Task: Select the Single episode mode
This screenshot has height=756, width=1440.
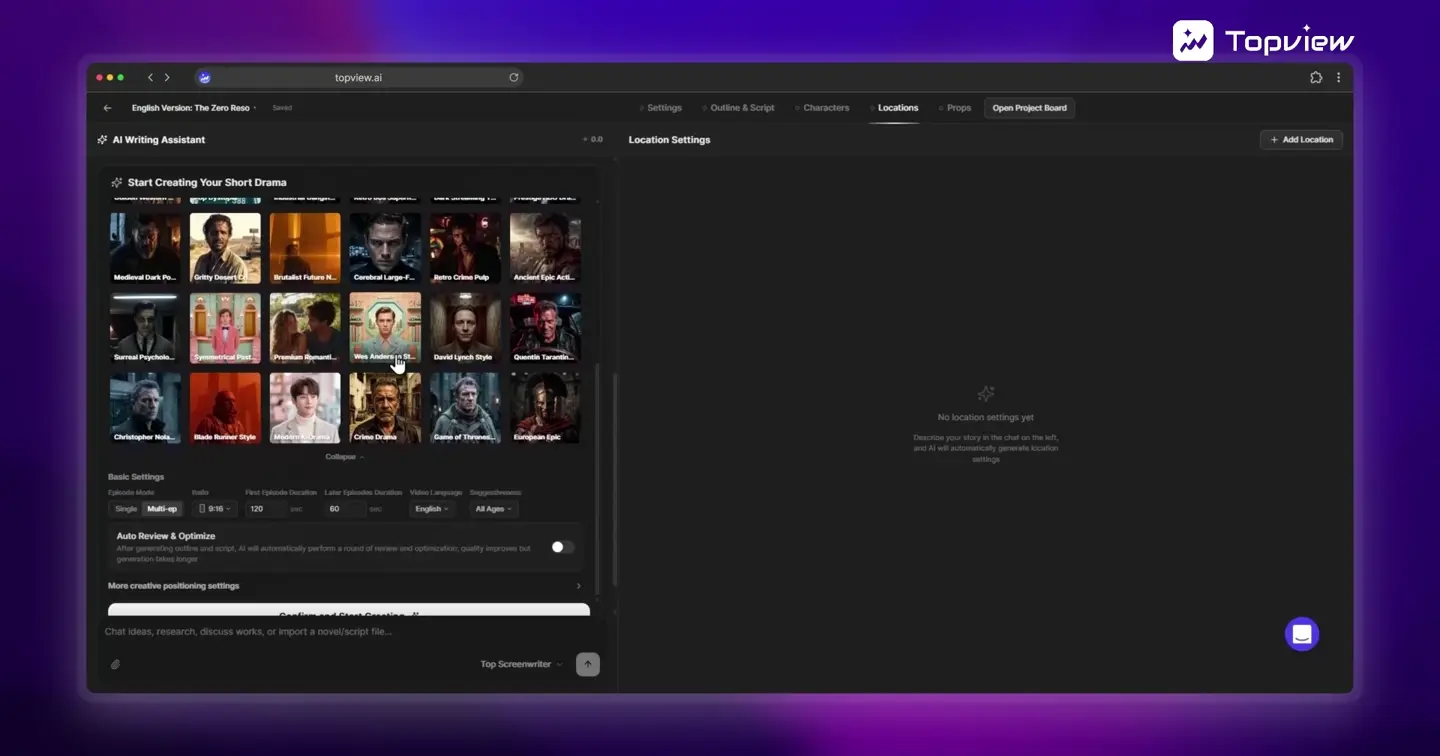Action: [126, 509]
